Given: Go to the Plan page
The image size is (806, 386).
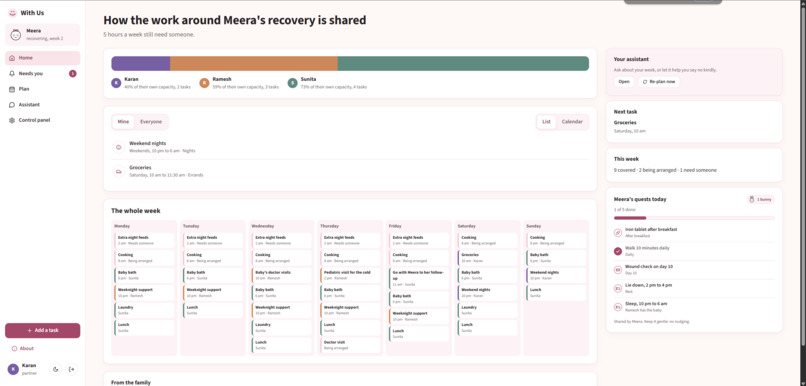Looking at the screenshot, I should (43, 89).
